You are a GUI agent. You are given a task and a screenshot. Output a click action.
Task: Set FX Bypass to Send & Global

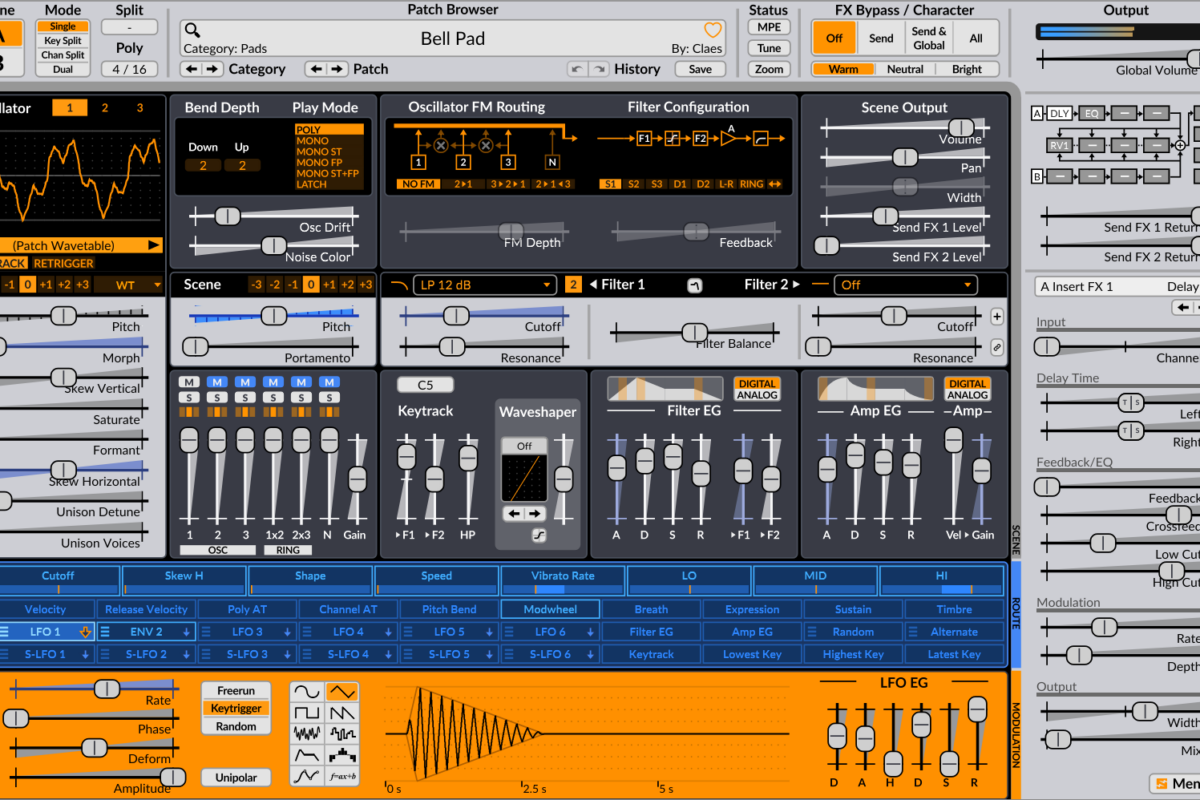click(x=928, y=38)
